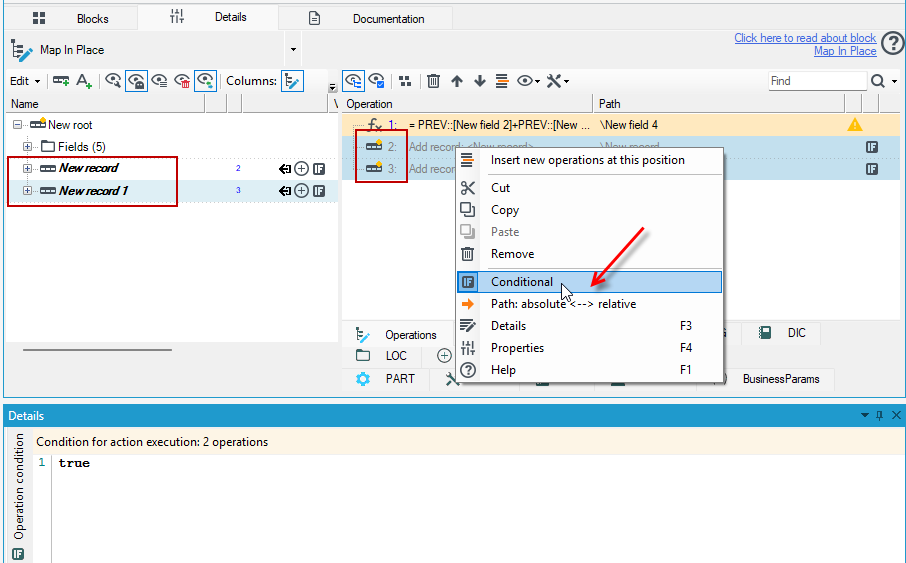Click the insert operations lines icon in toolbar
This screenshot has width=906, height=563.
tap(502, 81)
